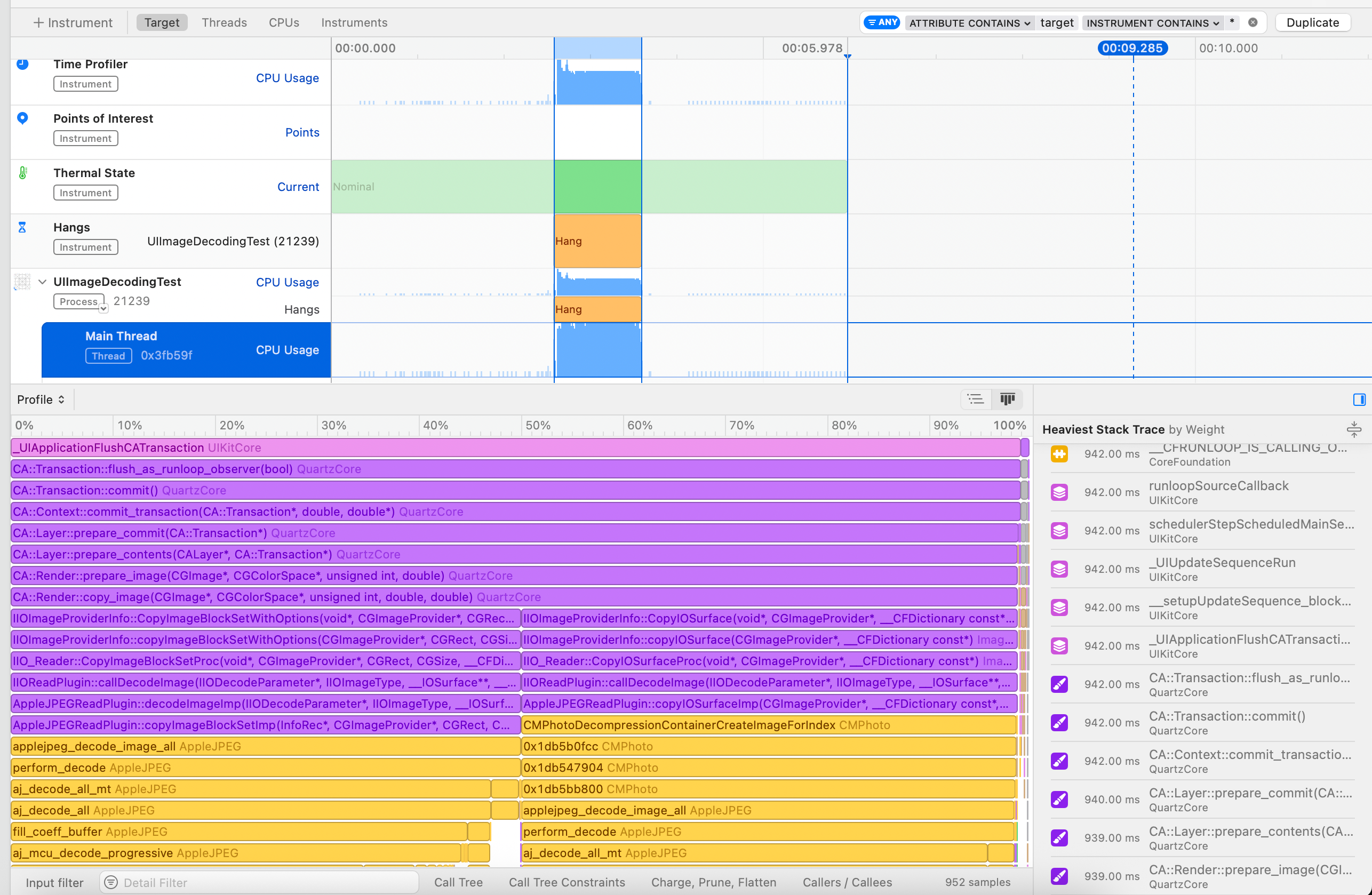This screenshot has height=895, width=1372.
Task: Click Hangs instrument hourglass icon
Action: [22, 228]
